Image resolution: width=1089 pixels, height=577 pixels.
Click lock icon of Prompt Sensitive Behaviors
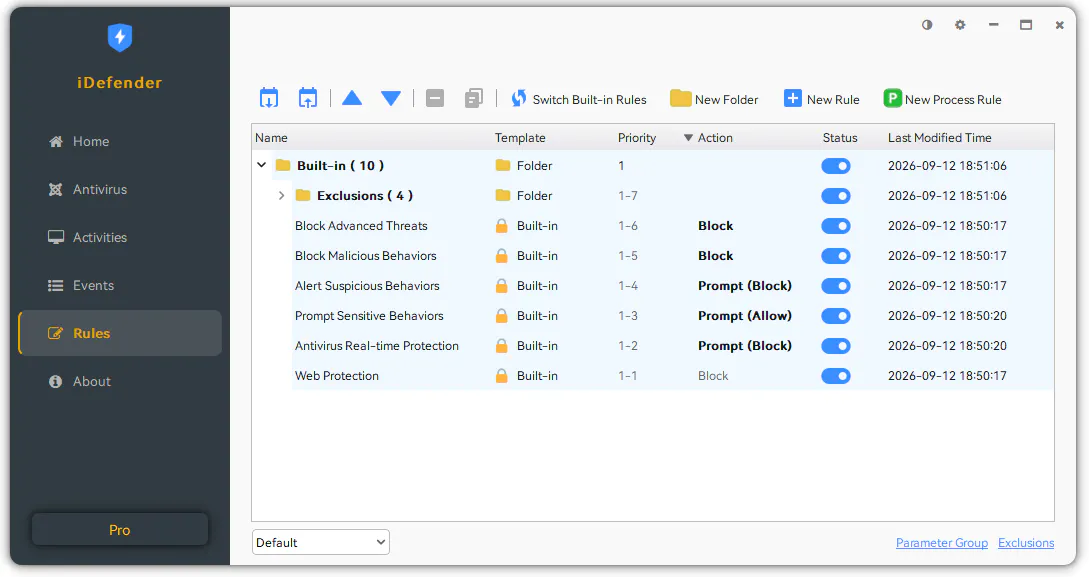click(501, 315)
